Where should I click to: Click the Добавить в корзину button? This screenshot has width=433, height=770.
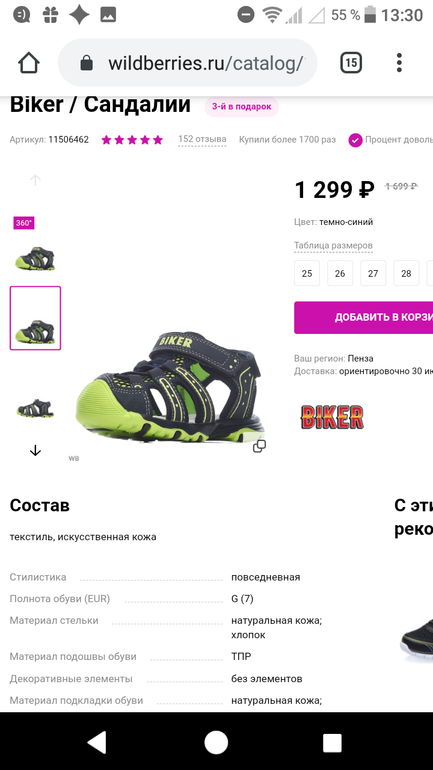tap(363, 317)
